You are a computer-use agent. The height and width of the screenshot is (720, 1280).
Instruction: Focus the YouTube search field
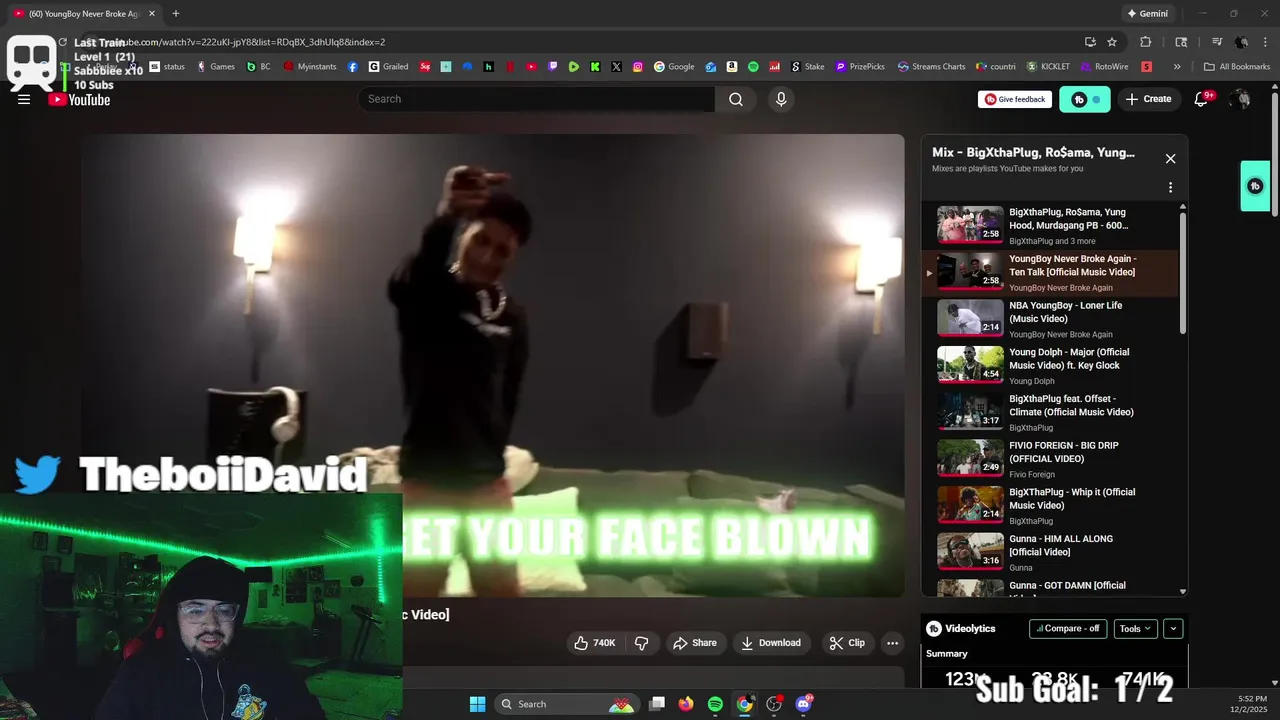pyautogui.click(x=536, y=99)
